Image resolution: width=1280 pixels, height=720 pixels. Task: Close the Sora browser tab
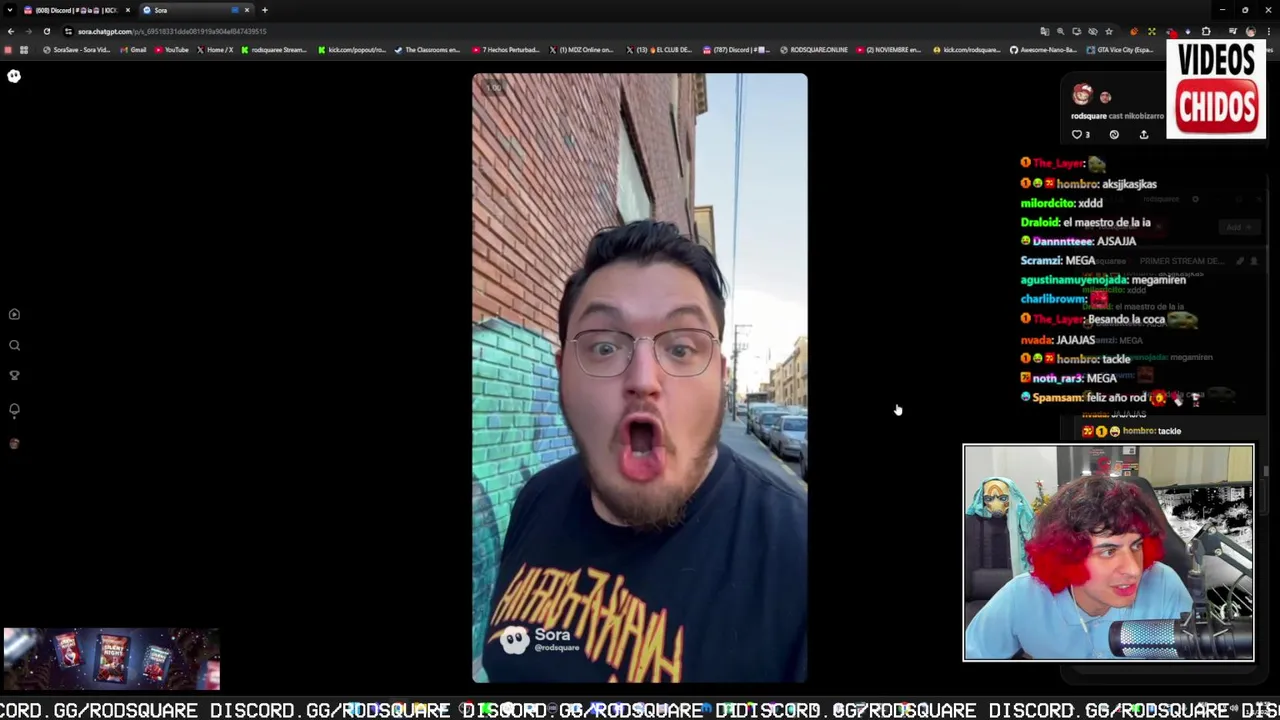point(247,10)
